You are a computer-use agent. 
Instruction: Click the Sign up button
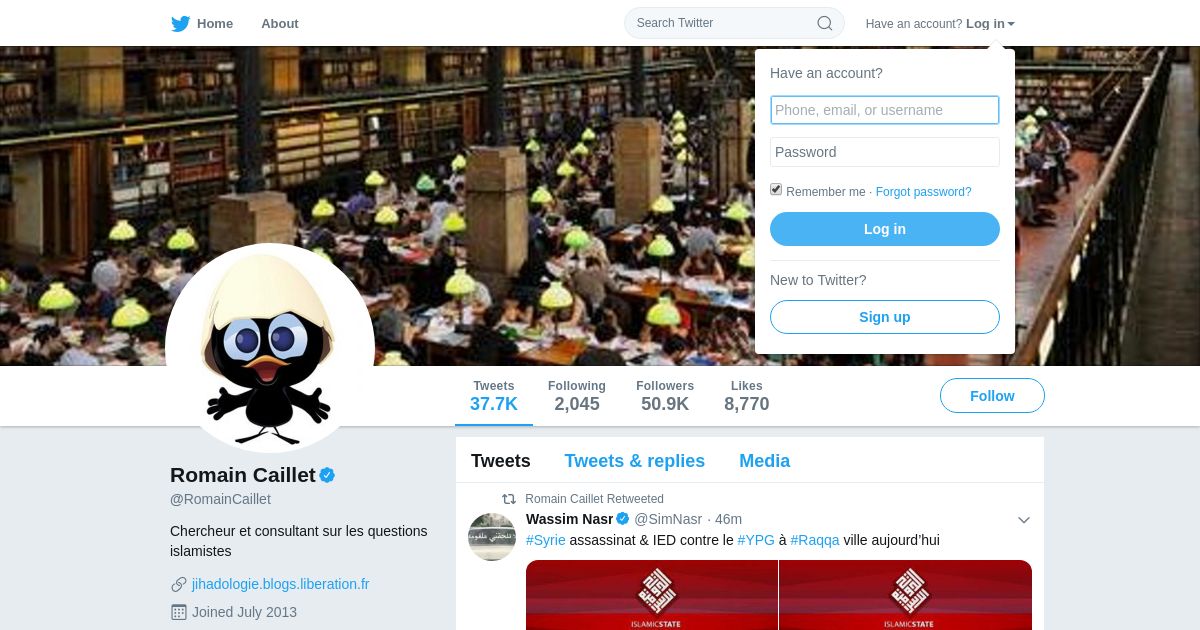(885, 317)
